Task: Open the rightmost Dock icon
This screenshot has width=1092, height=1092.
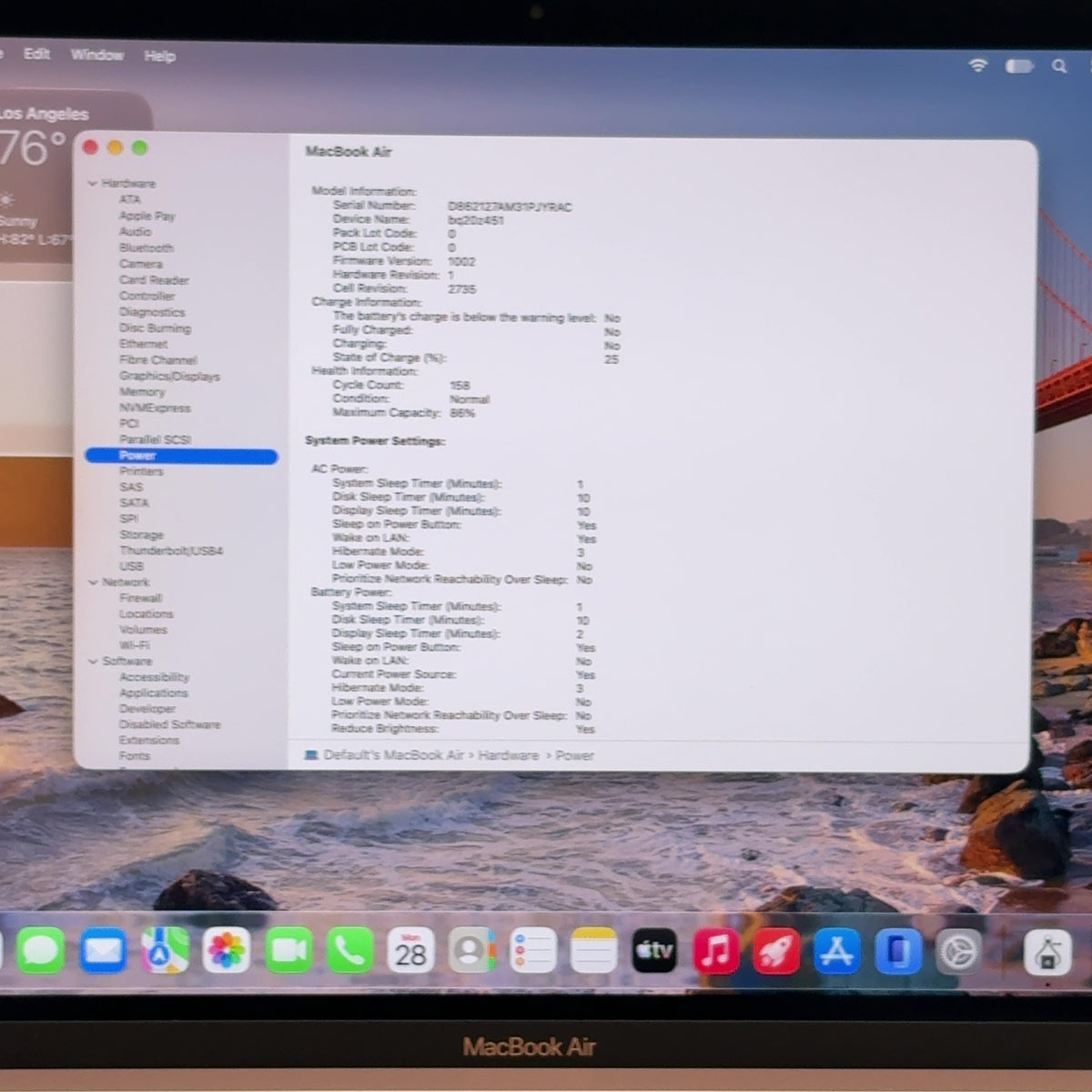Action: [1047, 953]
